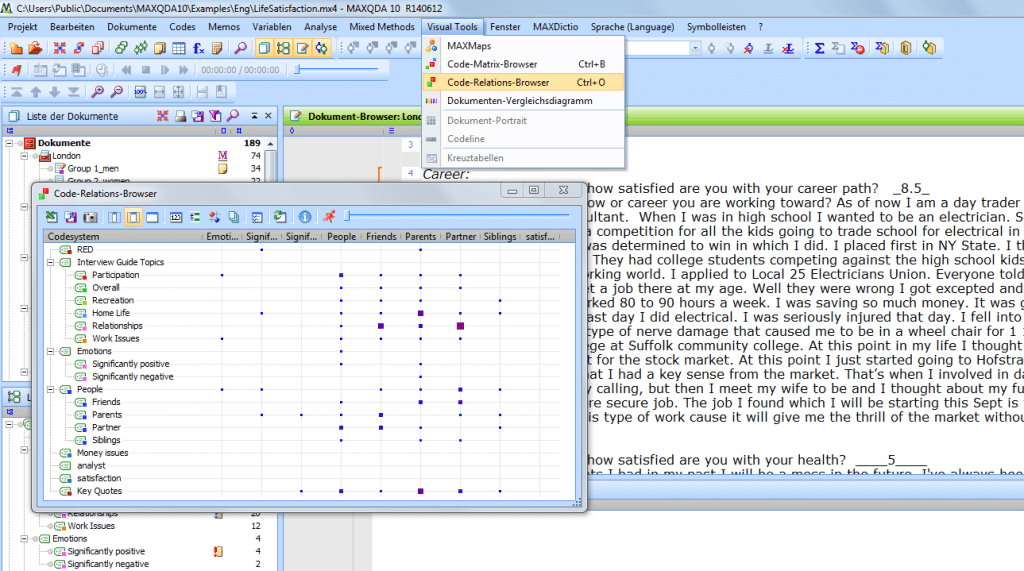
Task: Choose Dokumenten-Vergleichsdiagramm menu entry
Action: pyautogui.click(x=524, y=101)
